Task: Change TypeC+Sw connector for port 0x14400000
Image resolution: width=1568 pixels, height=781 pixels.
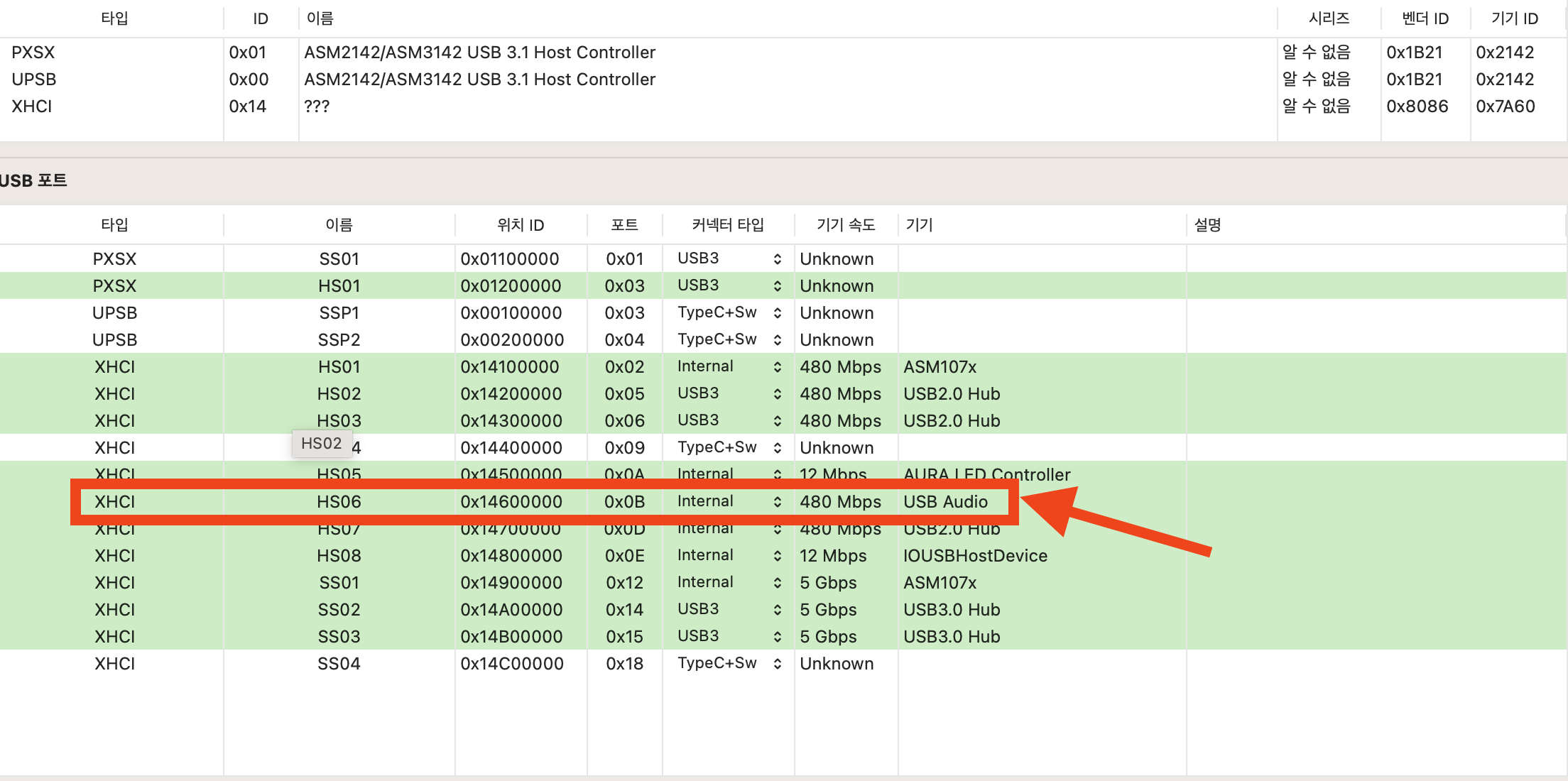Action: (729, 447)
